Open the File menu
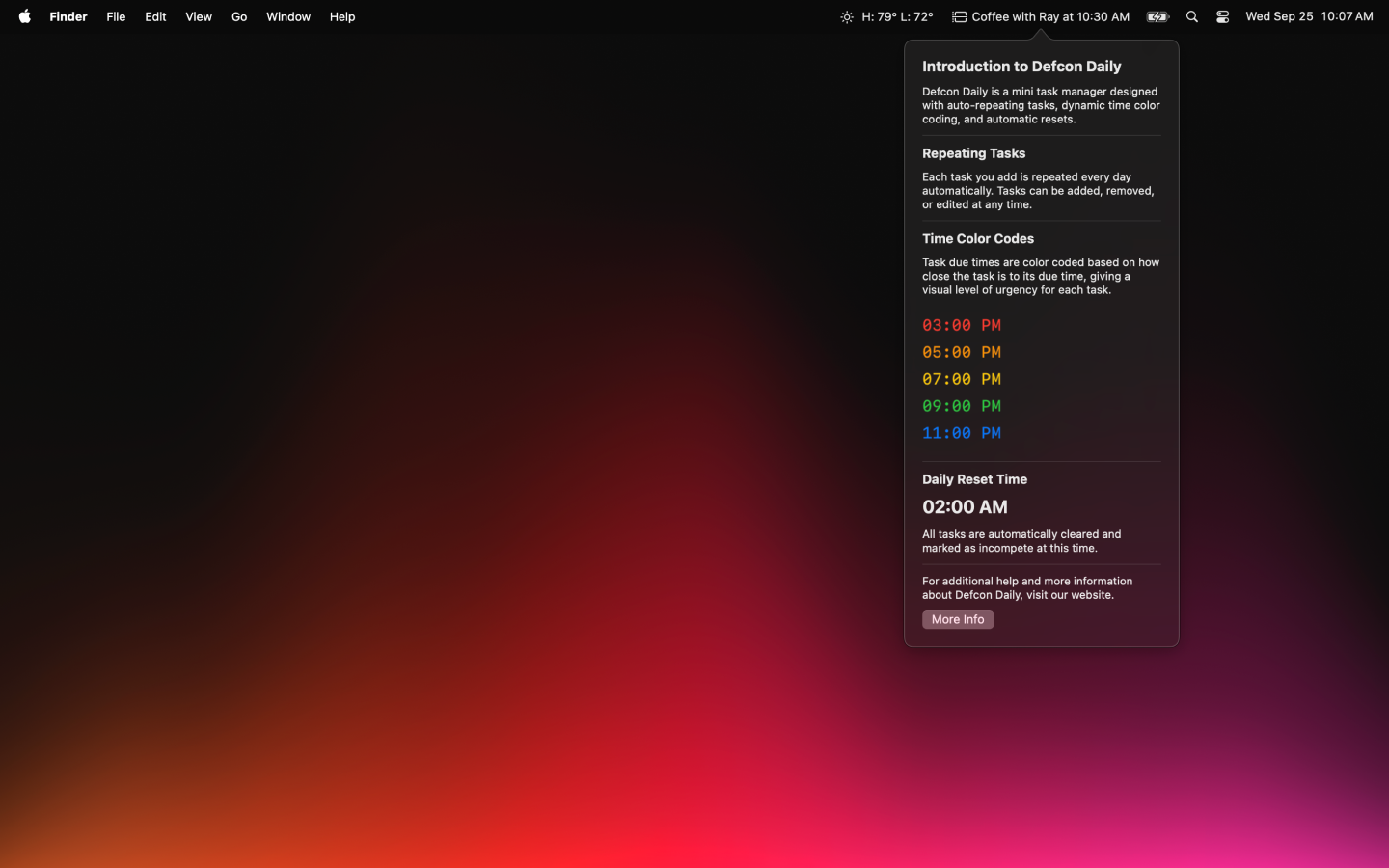1389x868 pixels. (116, 16)
